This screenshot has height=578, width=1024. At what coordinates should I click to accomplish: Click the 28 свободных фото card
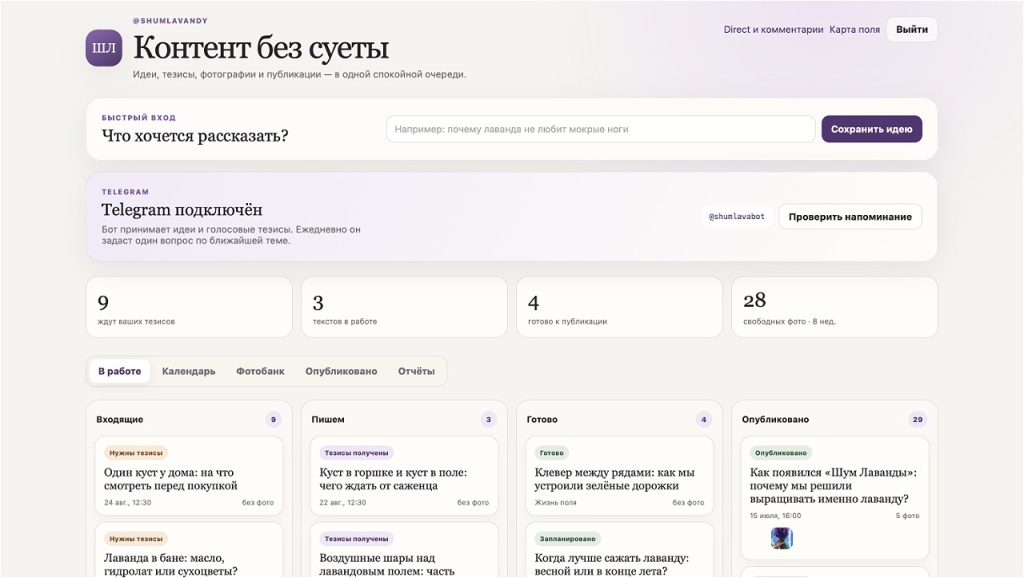click(835, 307)
